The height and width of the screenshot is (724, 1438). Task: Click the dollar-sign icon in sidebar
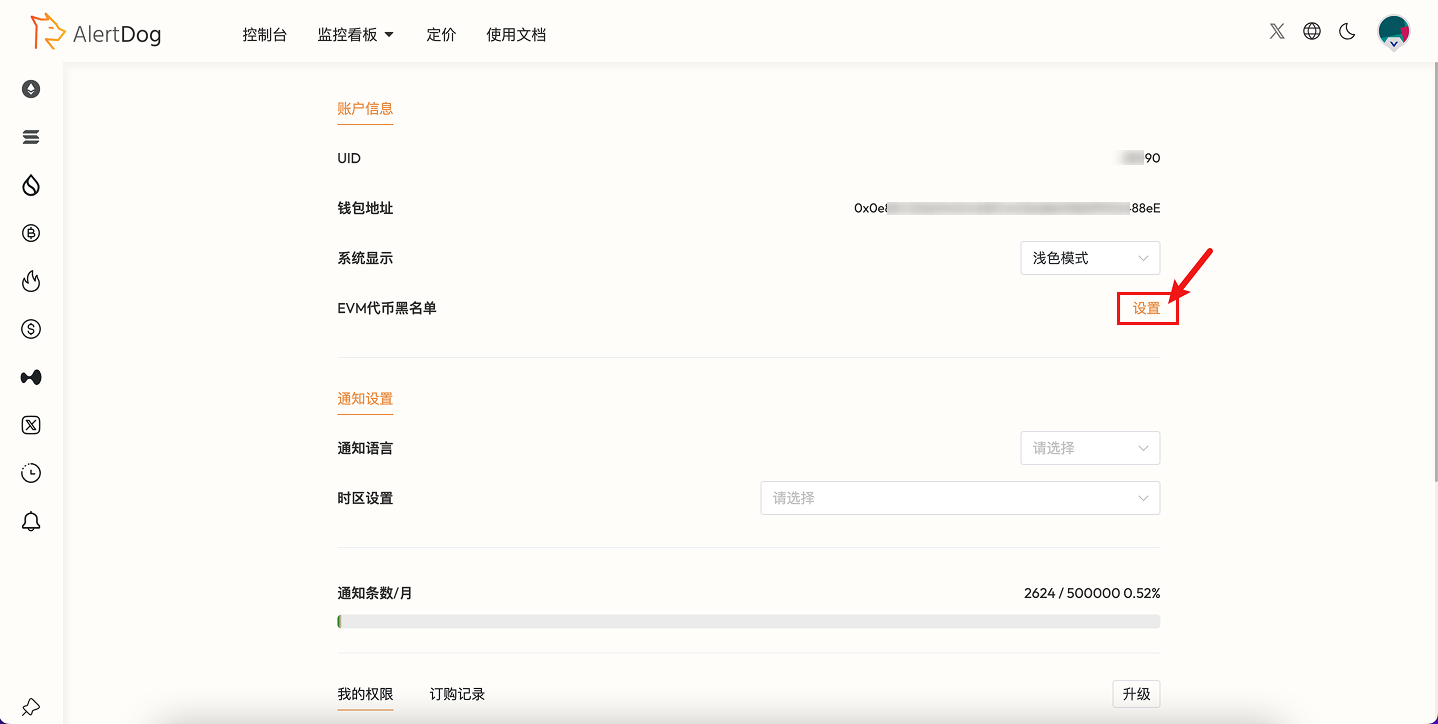[30, 329]
